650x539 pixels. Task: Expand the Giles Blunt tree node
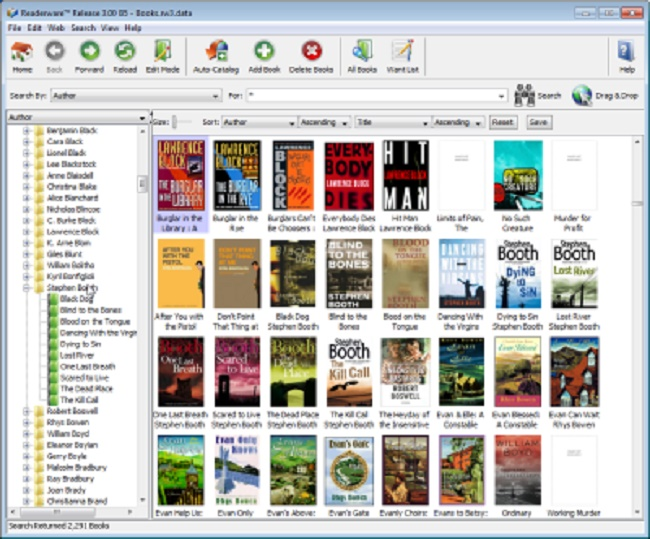pyautogui.click(x=27, y=254)
